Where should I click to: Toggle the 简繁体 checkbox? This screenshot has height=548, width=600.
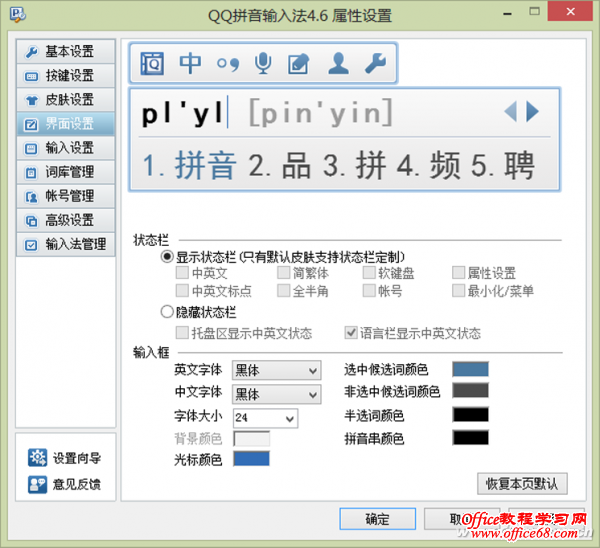[x=284, y=273]
